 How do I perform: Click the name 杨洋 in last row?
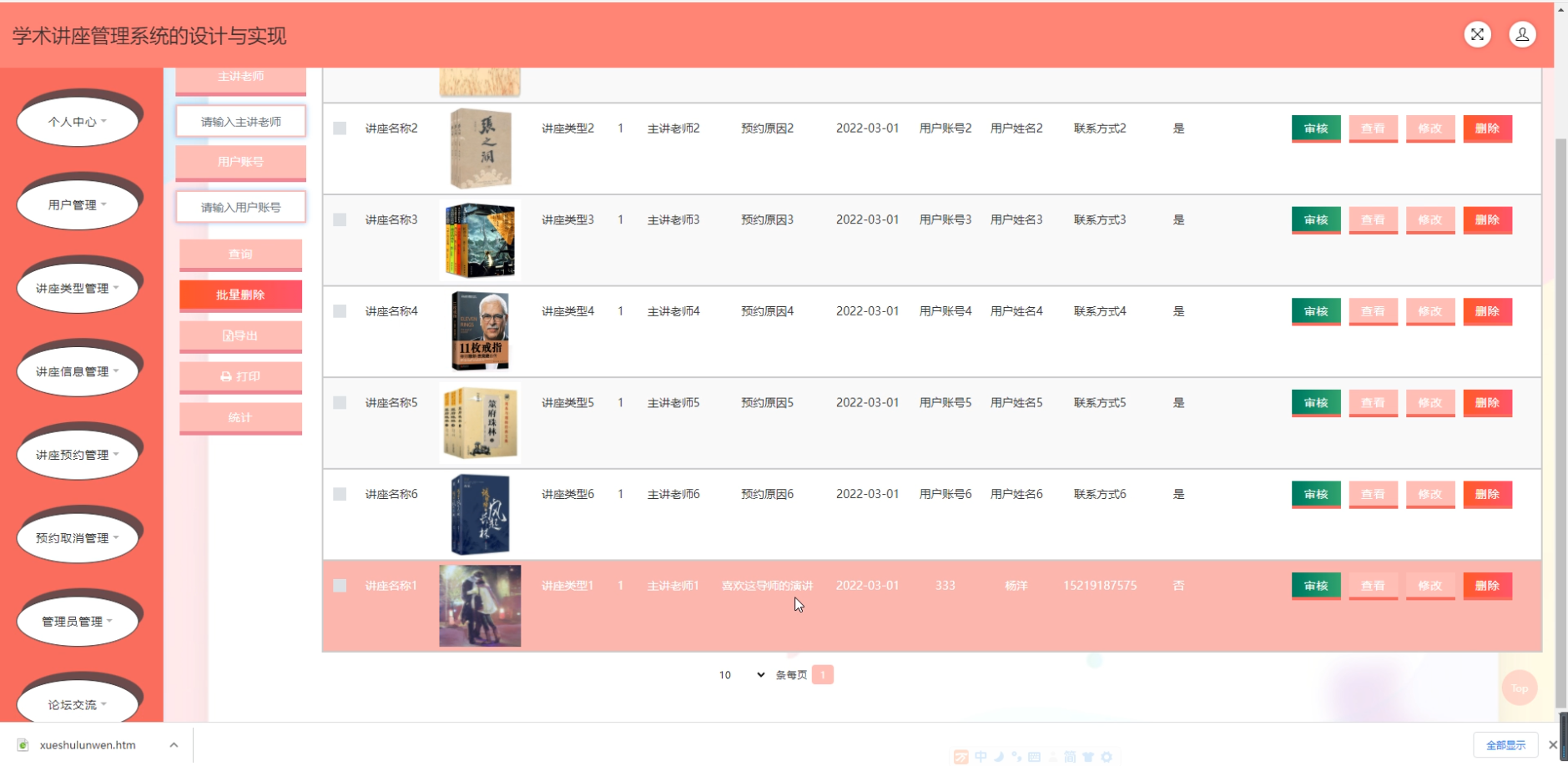coord(1016,586)
